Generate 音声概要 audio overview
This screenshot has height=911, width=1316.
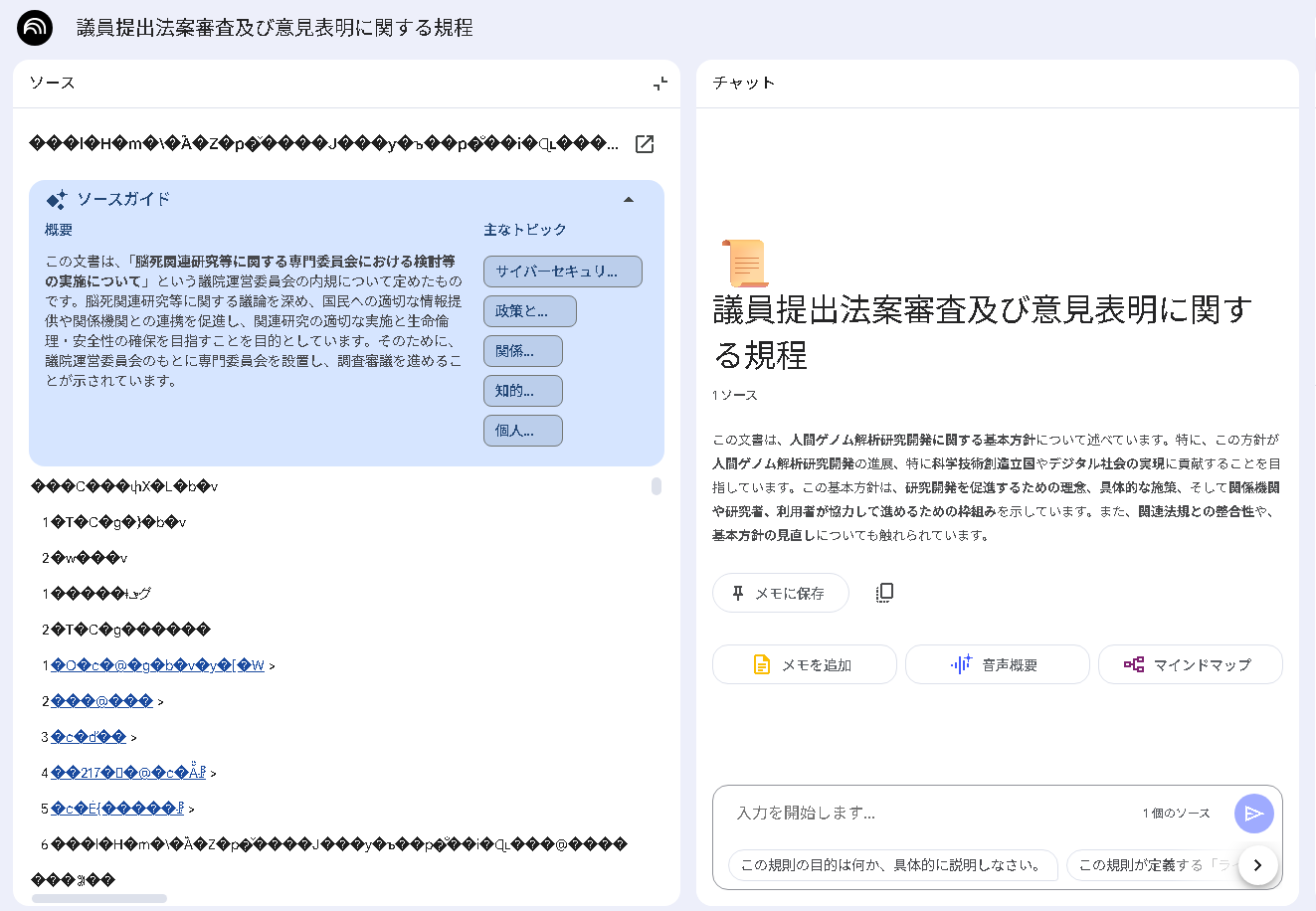click(x=998, y=664)
